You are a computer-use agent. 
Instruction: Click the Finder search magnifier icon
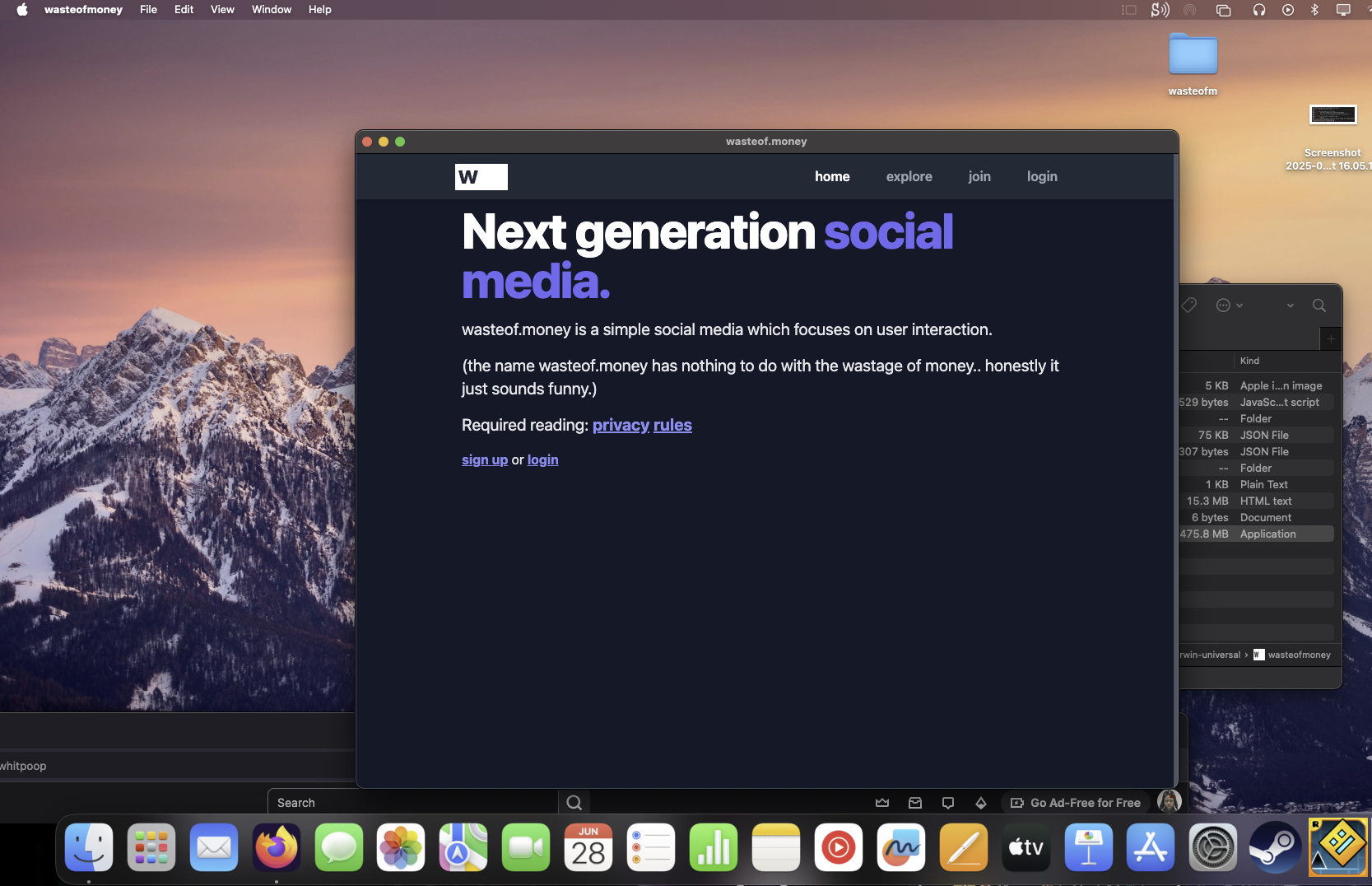pos(1319,305)
